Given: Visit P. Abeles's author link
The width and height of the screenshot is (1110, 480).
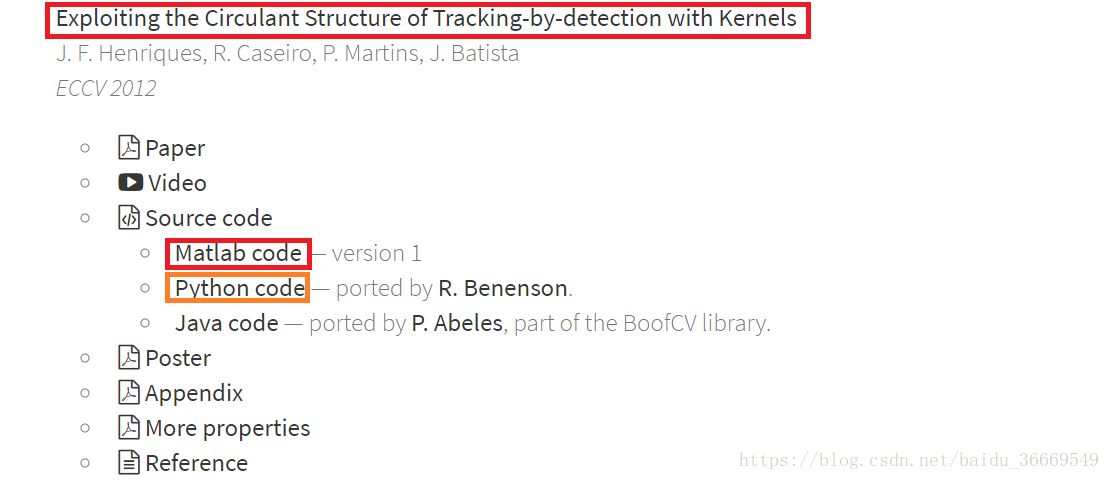Looking at the screenshot, I should [457, 324].
